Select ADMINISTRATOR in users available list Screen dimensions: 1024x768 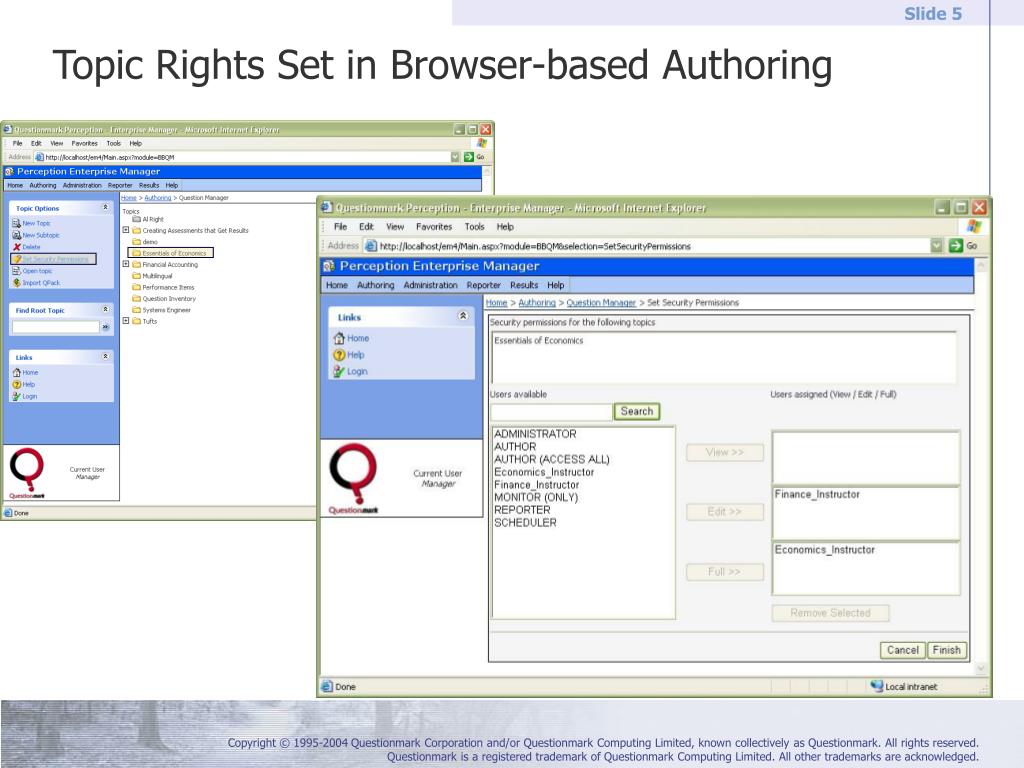(535, 434)
